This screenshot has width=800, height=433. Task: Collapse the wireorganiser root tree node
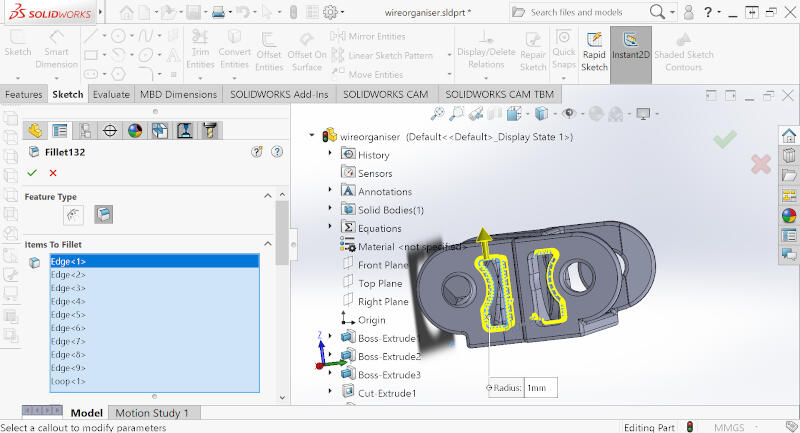(311, 136)
